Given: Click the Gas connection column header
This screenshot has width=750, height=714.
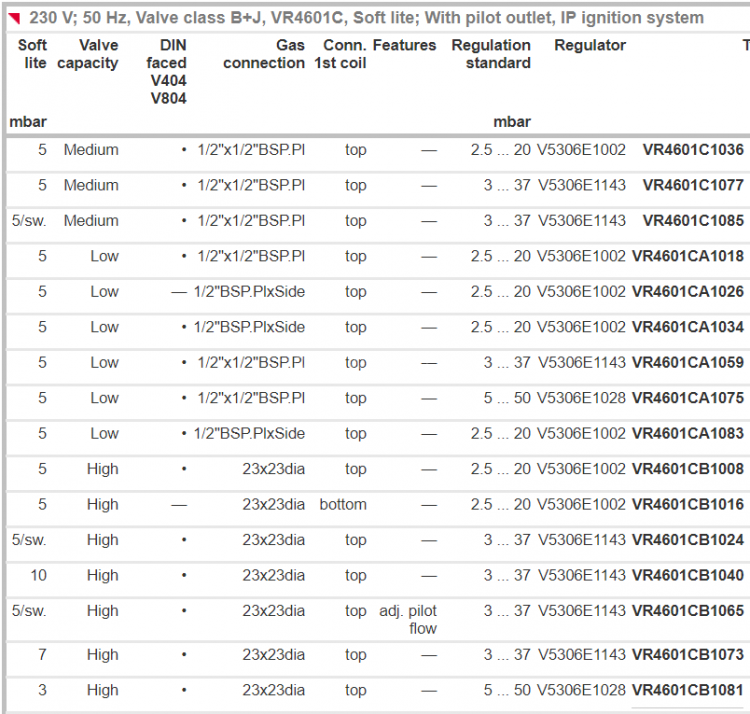Looking at the screenshot, I should tap(264, 54).
